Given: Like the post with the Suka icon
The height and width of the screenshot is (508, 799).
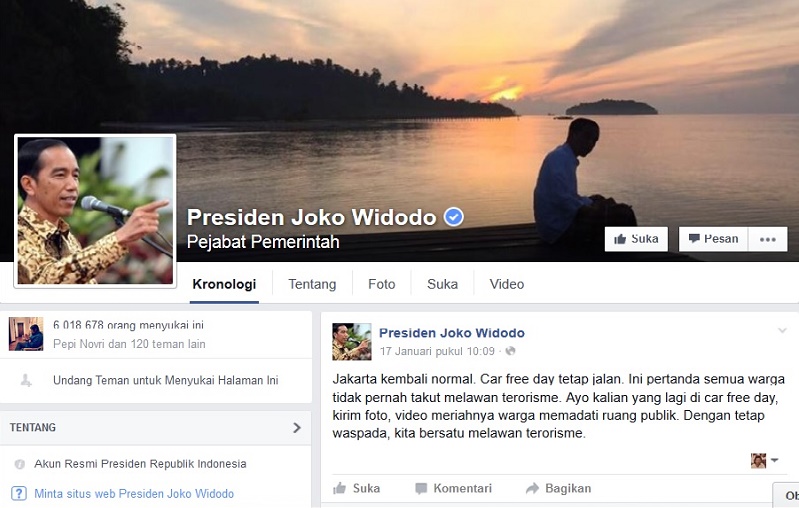Looking at the screenshot, I should coord(339,489).
